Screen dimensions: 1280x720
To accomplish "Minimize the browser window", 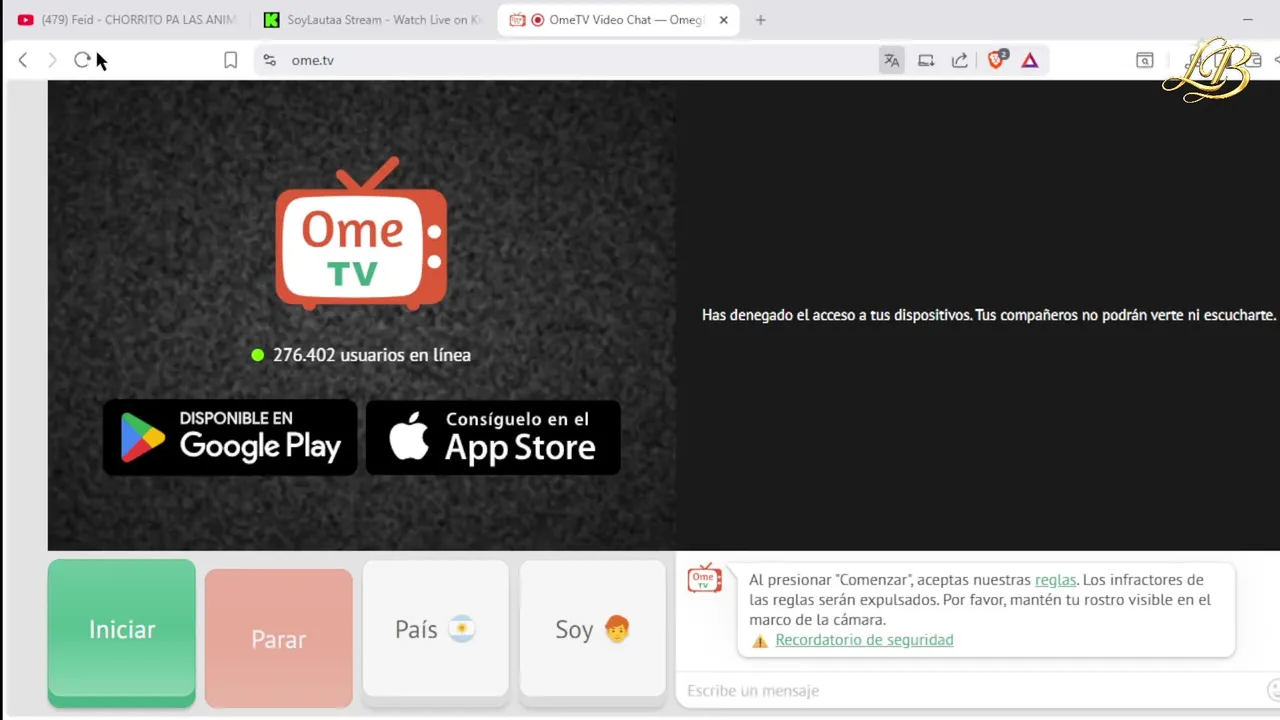I will (x=1248, y=19).
